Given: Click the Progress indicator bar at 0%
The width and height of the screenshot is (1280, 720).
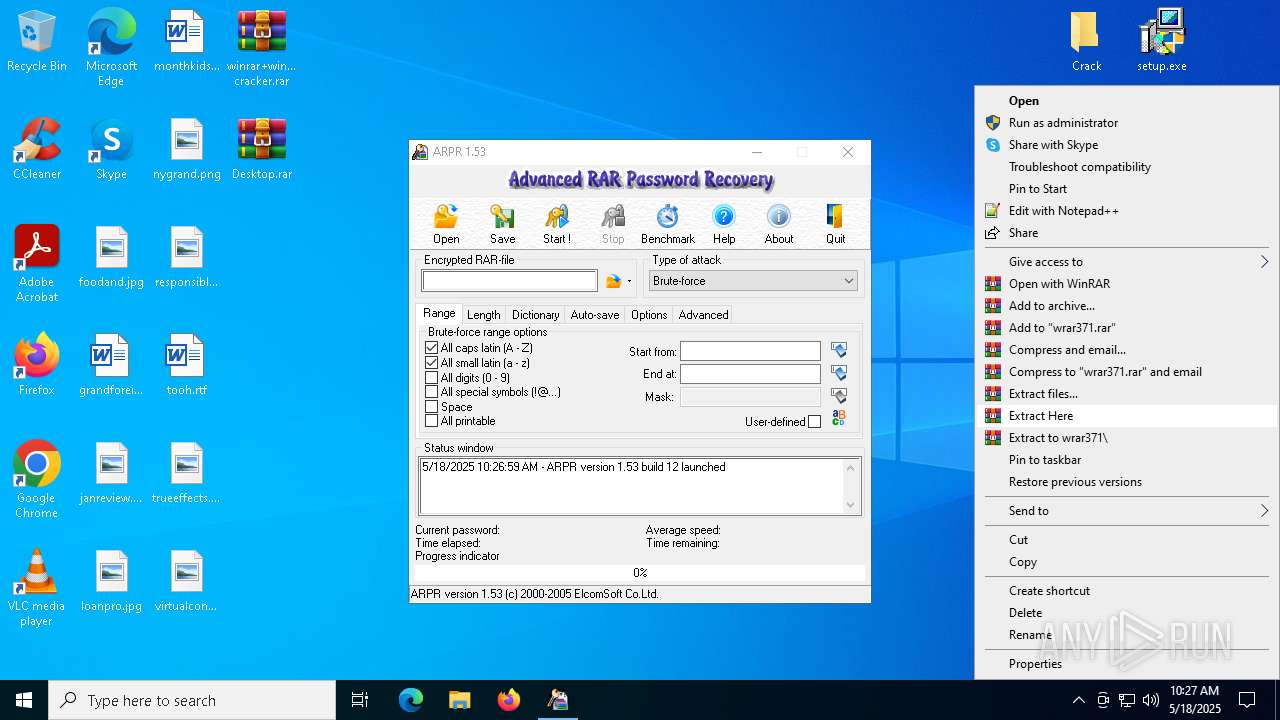Looking at the screenshot, I should point(640,573).
